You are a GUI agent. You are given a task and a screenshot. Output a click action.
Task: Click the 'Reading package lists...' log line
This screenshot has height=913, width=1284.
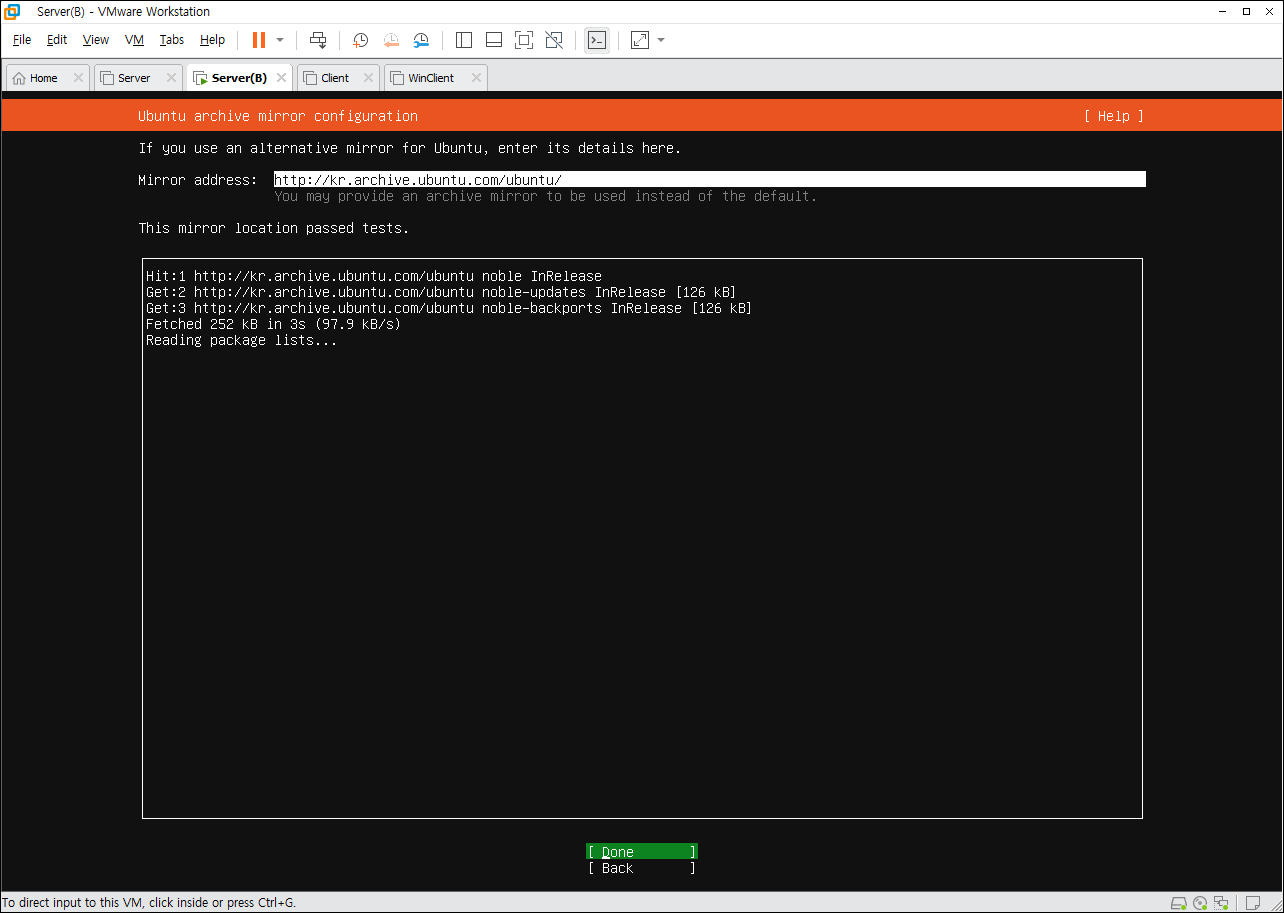coord(242,340)
